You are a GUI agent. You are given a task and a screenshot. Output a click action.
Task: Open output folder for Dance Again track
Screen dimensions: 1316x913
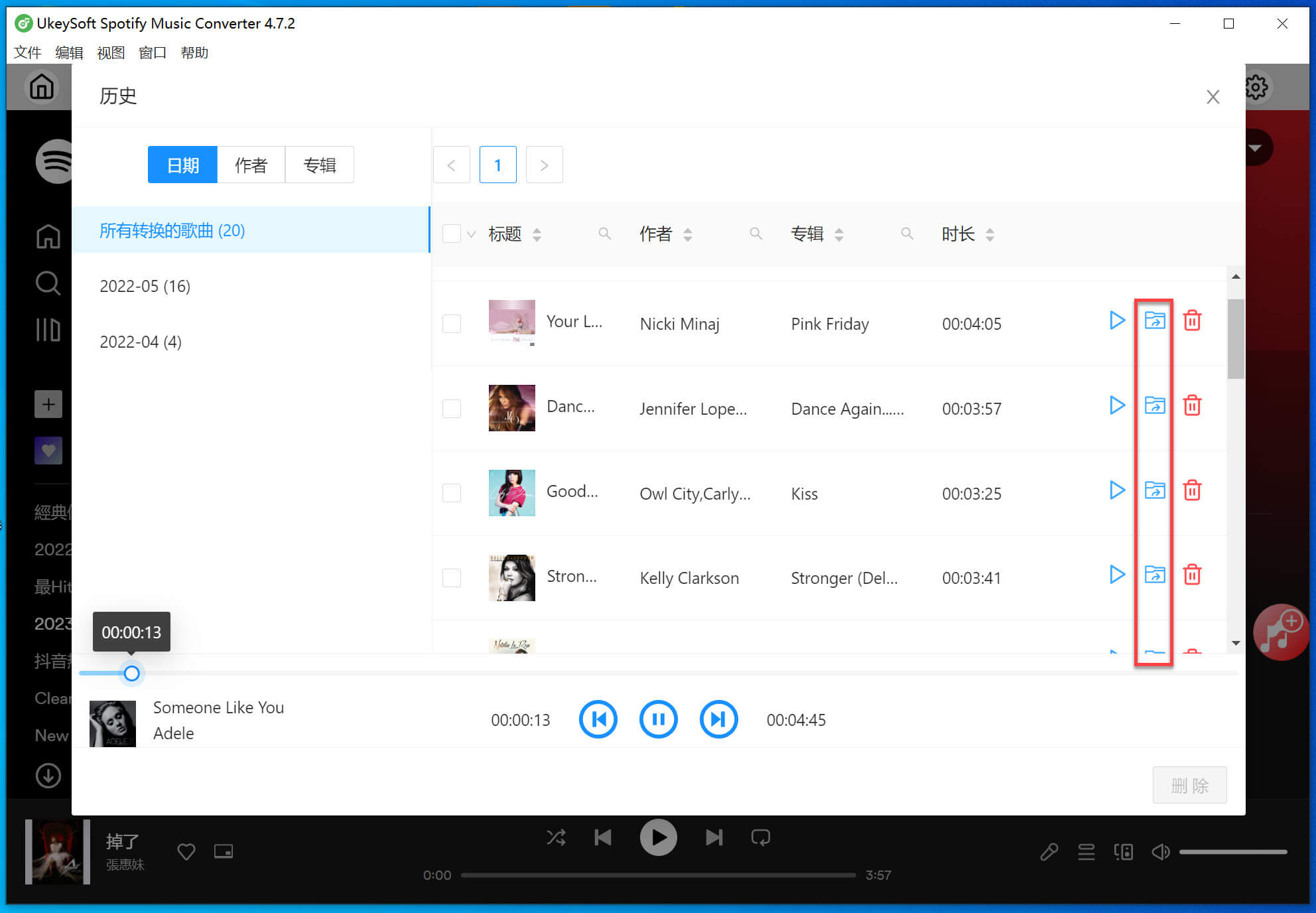pos(1155,405)
